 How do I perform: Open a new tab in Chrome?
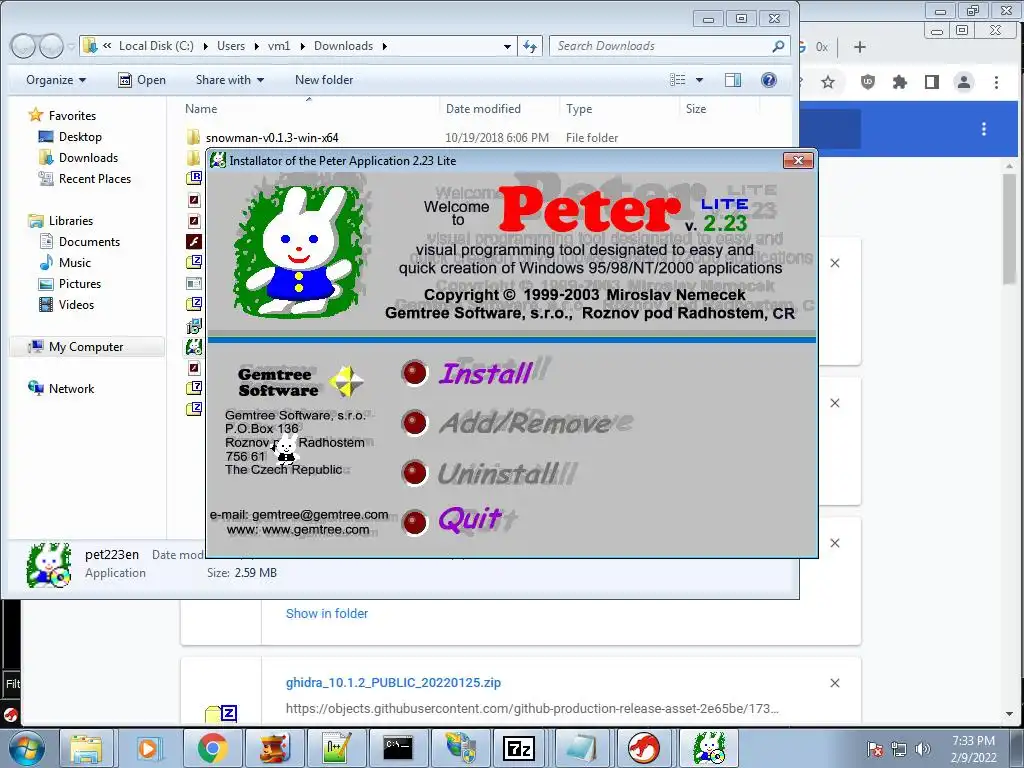[859, 47]
